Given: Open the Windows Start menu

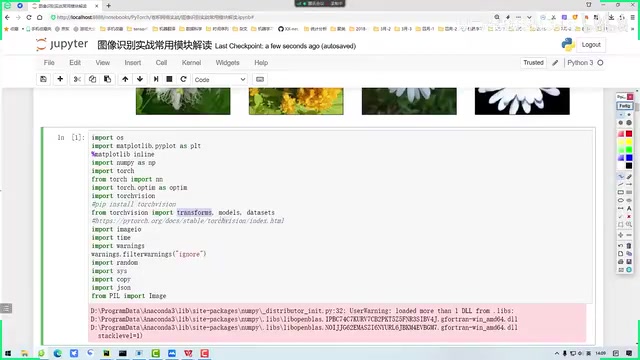Looking at the screenshot, I should 8,353.
